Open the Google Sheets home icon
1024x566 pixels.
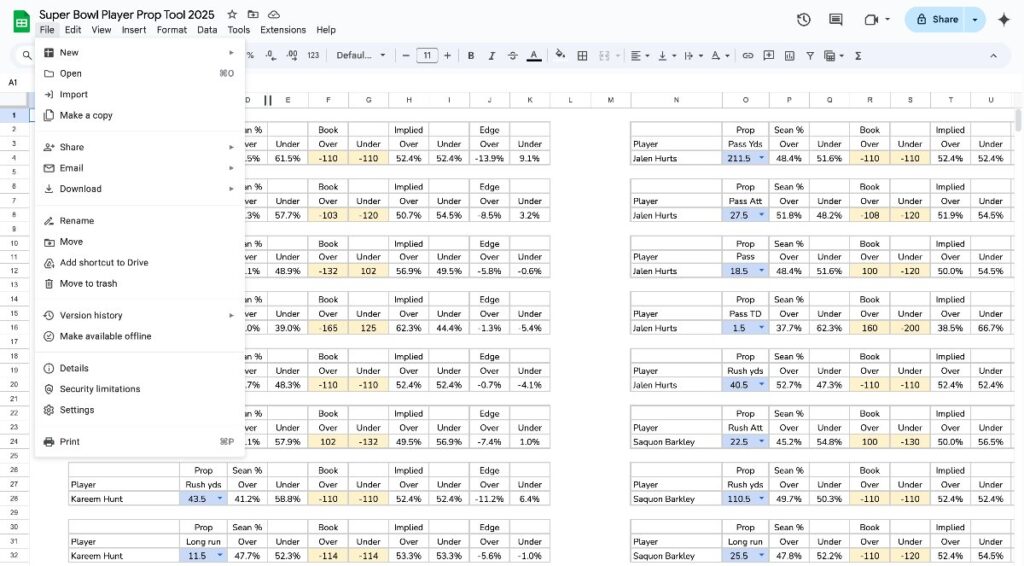click(22, 21)
